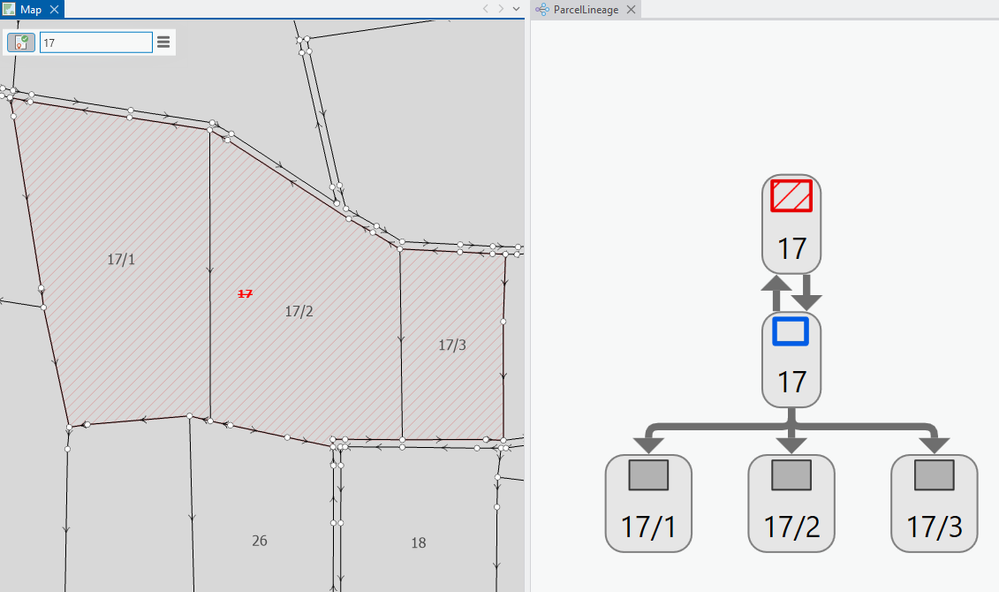Select the gray 17/3 lineage node icon
The width and height of the screenshot is (999, 592).
click(934, 475)
